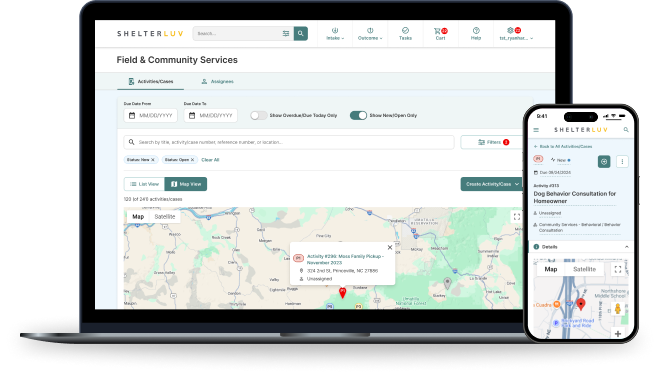This screenshot has width=660, height=374.
Task: Click the Street View pegman on phone map
Action: (x=618, y=308)
